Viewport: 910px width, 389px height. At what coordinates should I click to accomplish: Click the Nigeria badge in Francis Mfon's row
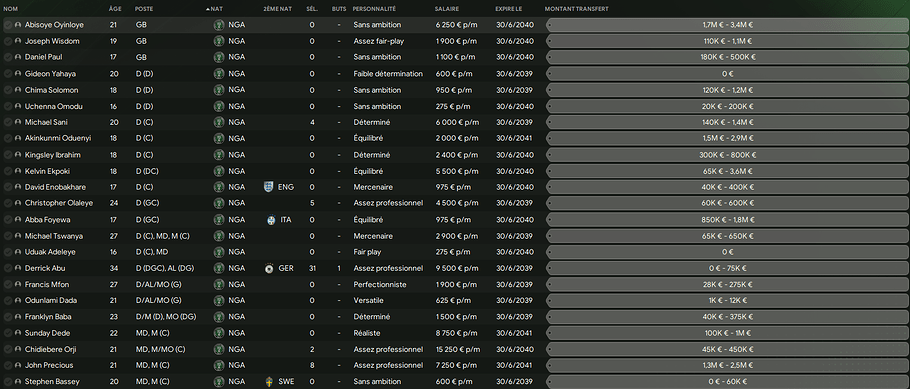(219, 284)
